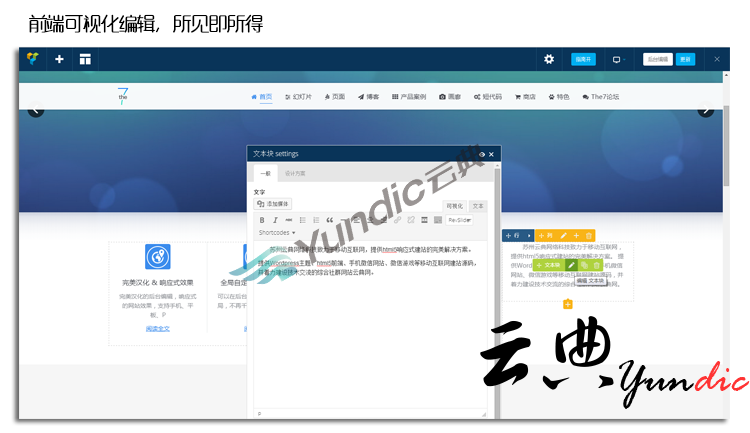
Task: Open the templates layout icon
Action: 85,59
